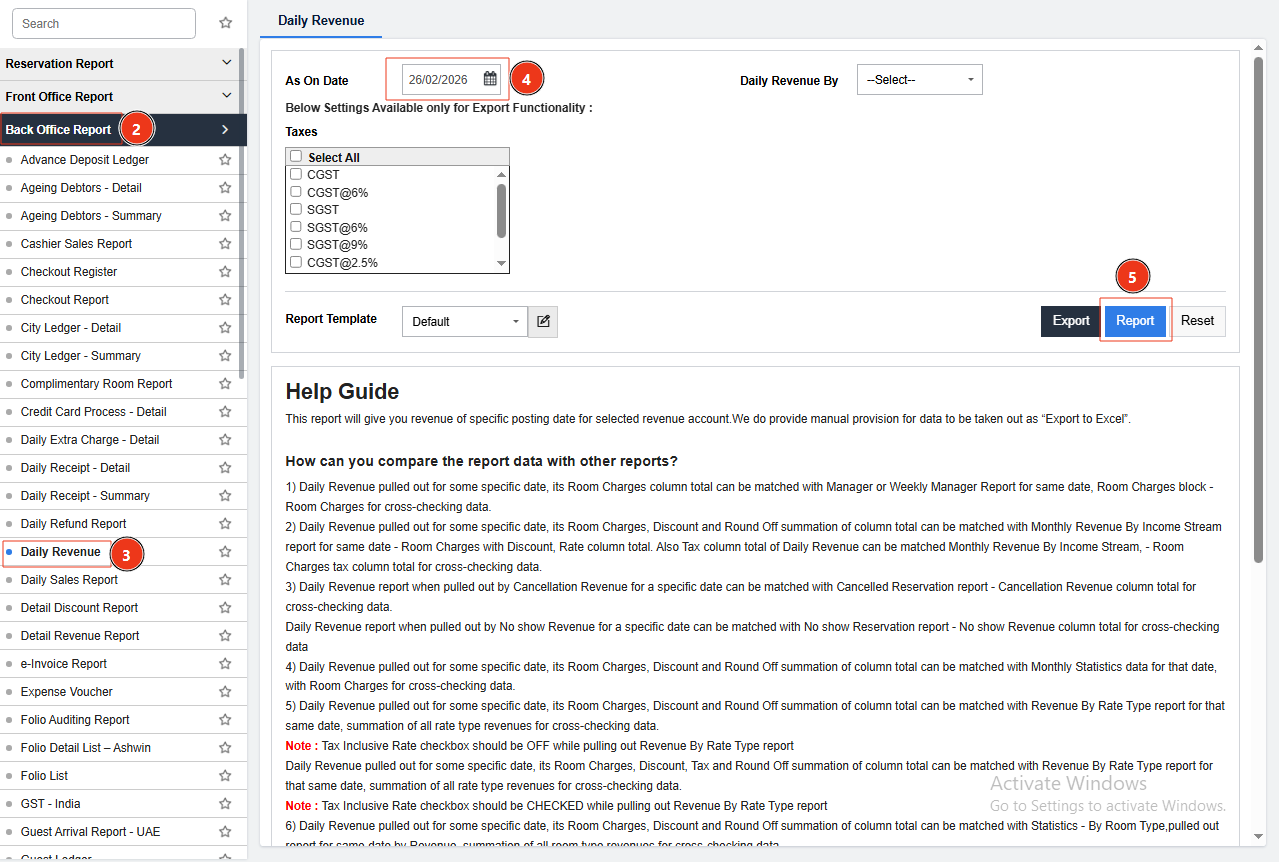Star the Checkout Report entry
The height and width of the screenshot is (862, 1279).
point(225,300)
